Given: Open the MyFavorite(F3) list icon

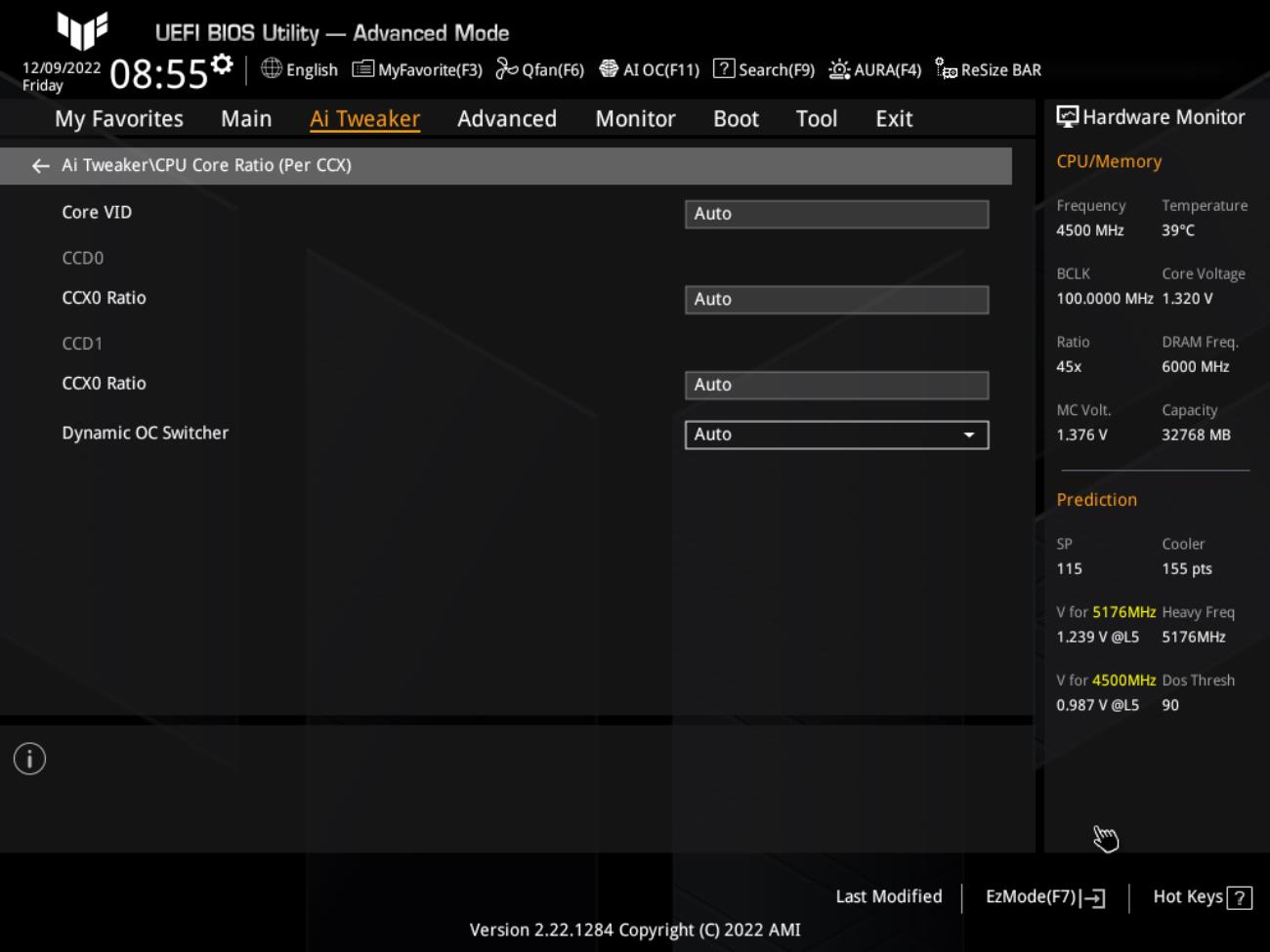Looking at the screenshot, I should click(362, 68).
